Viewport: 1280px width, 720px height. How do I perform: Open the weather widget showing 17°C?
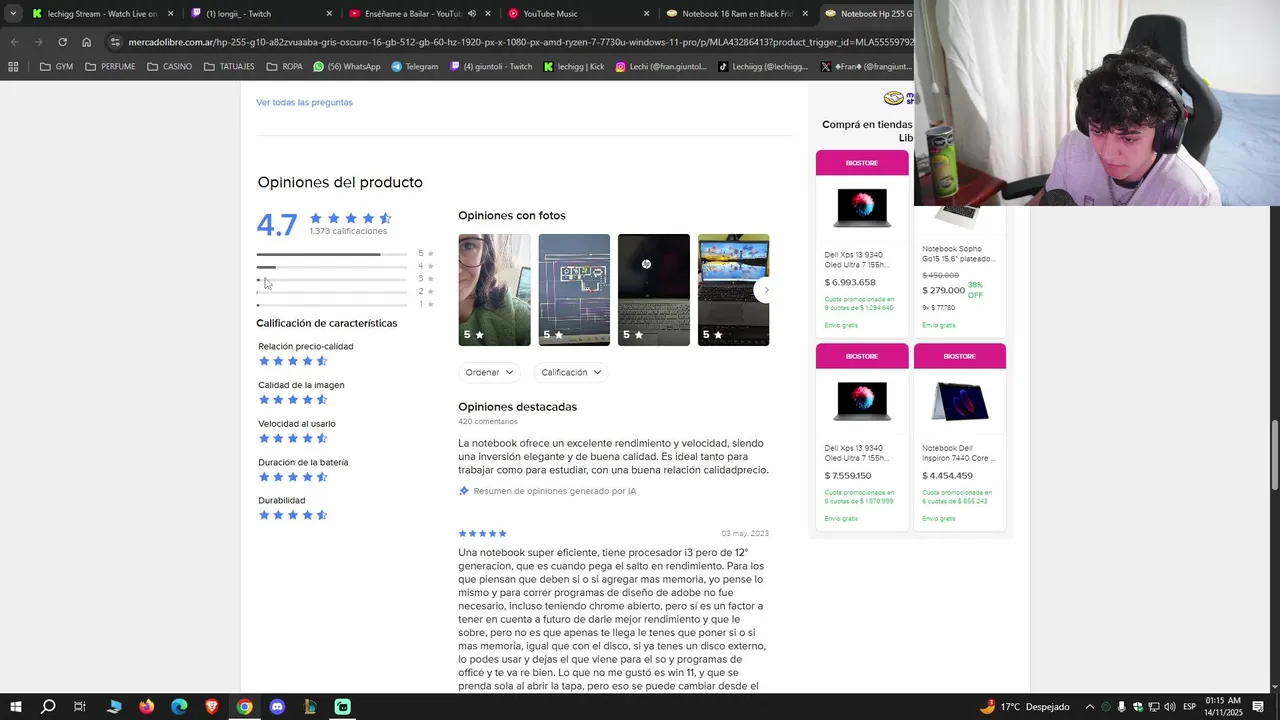(x=1024, y=707)
